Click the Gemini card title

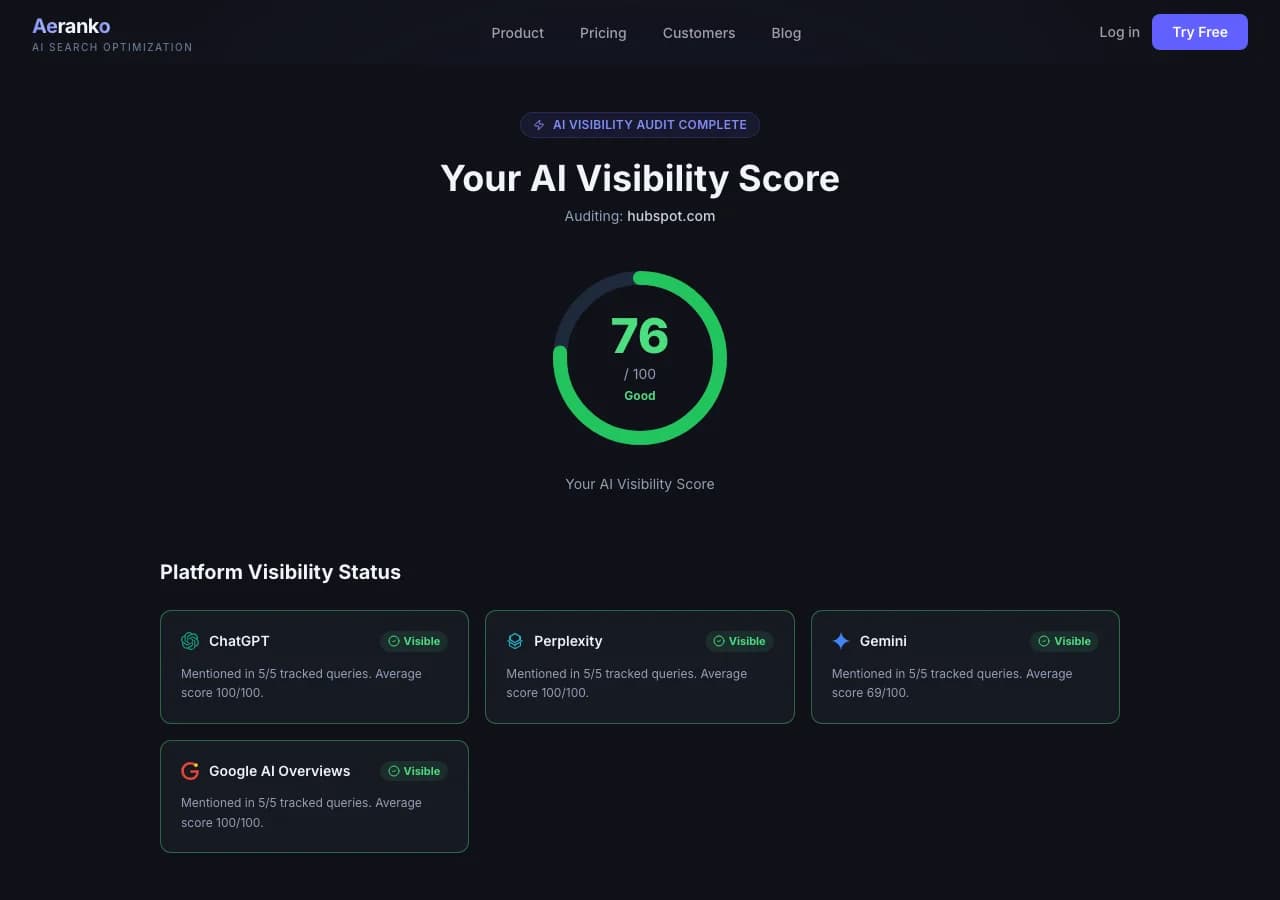pos(883,641)
